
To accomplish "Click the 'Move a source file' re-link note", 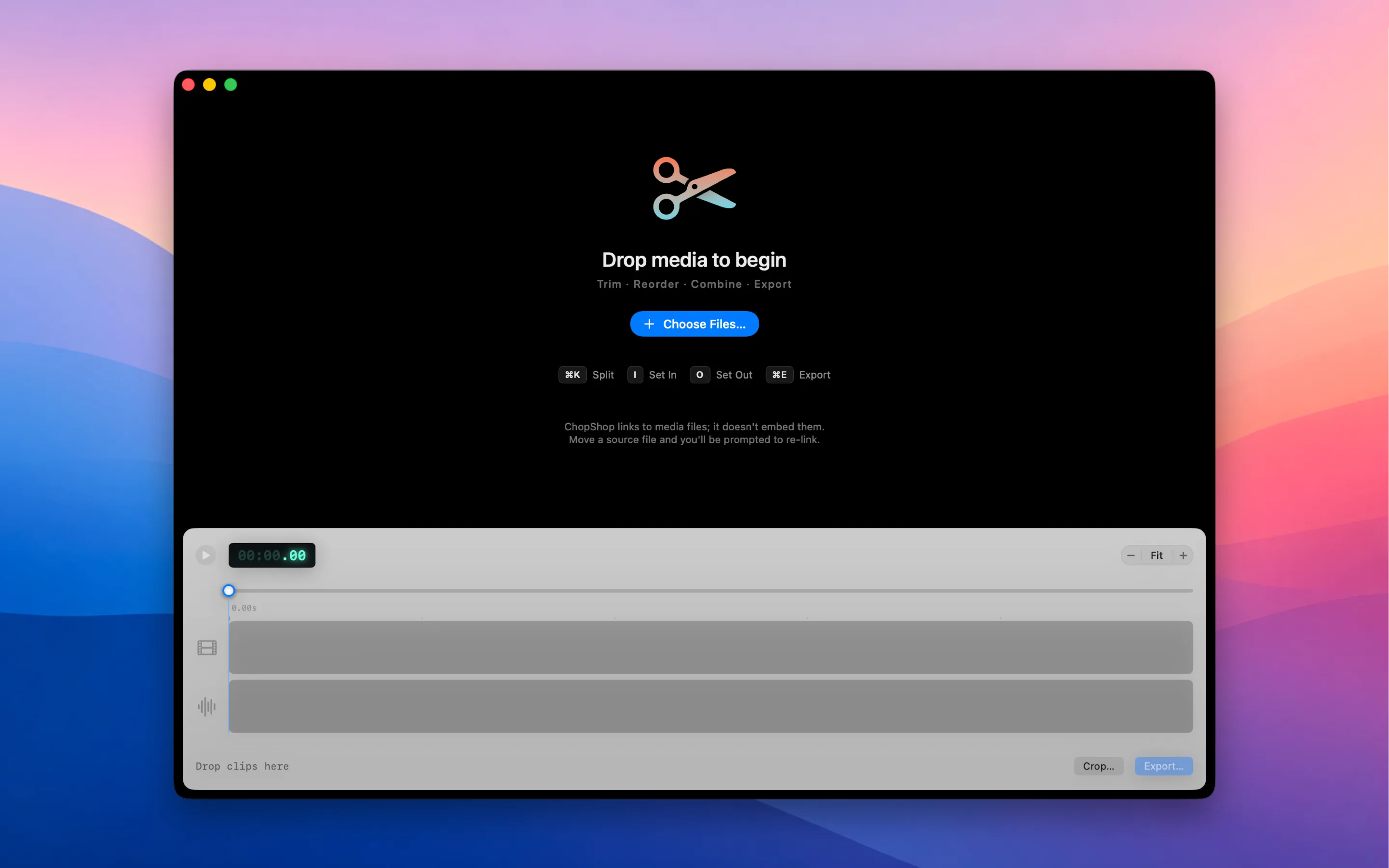I will 694,440.
